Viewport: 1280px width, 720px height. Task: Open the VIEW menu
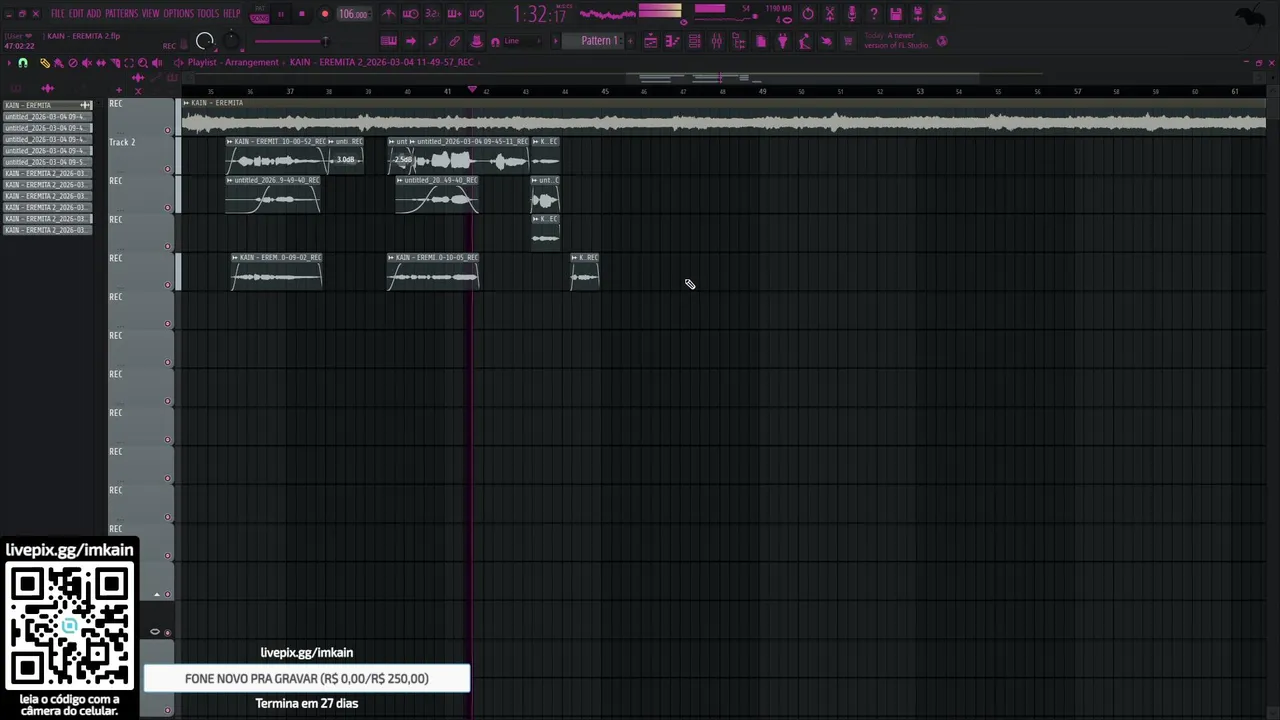tap(150, 14)
